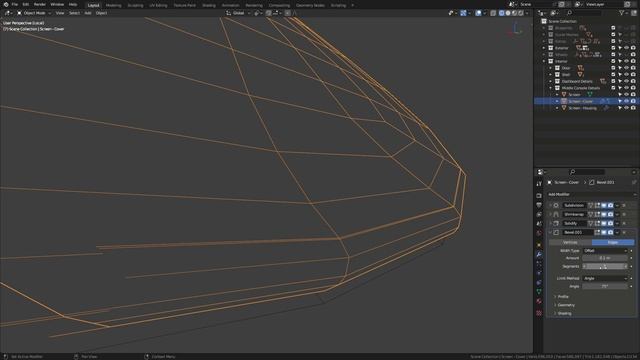The width and height of the screenshot is (640, 360).
Task: Select the Edges bevel affect button
Action: coord(613,242)
